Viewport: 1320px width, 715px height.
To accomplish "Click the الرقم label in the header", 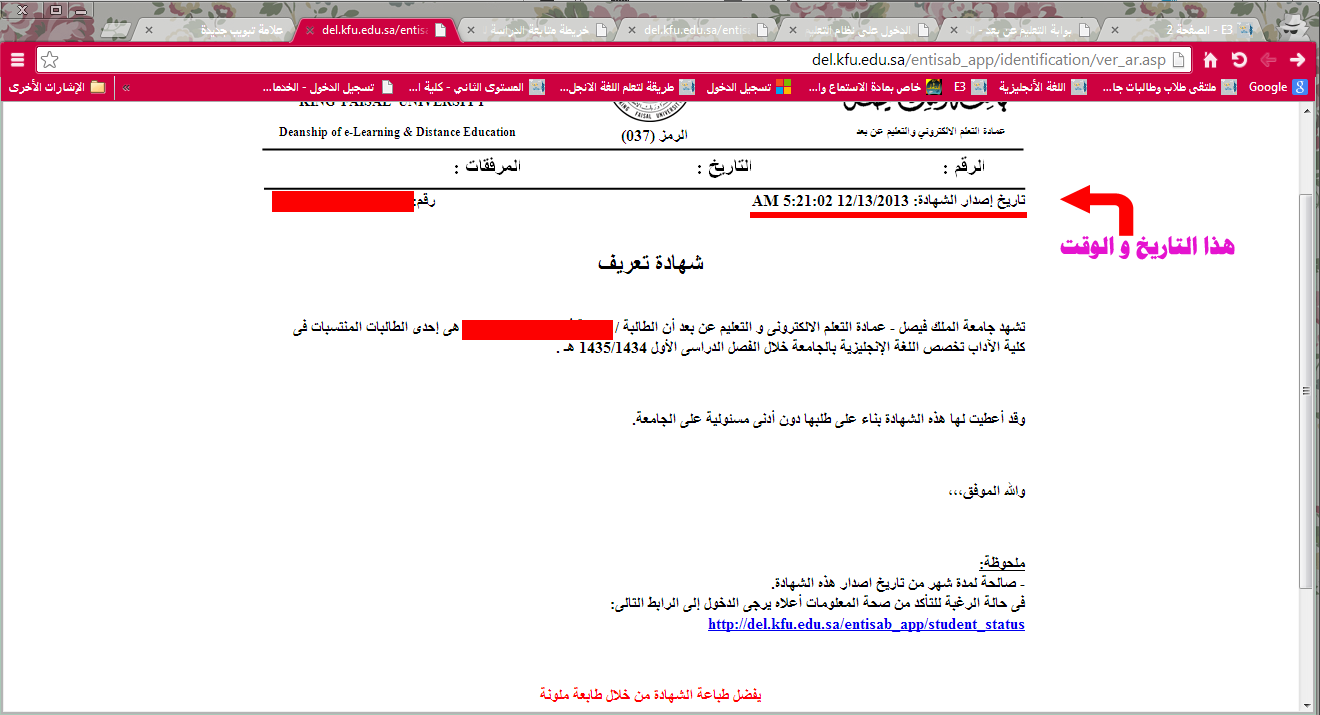I will click(963, 166).
